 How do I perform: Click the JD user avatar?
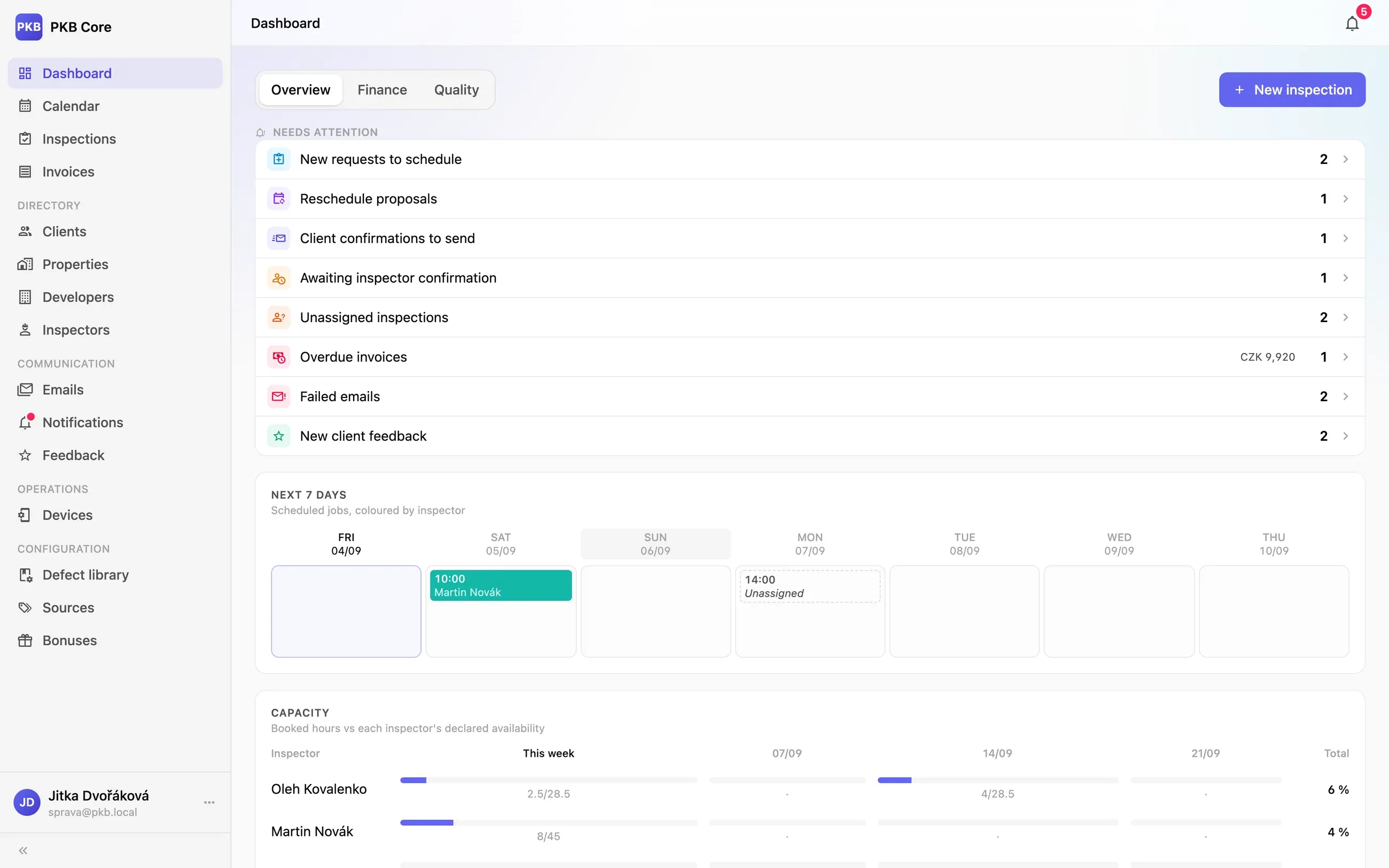26,802
